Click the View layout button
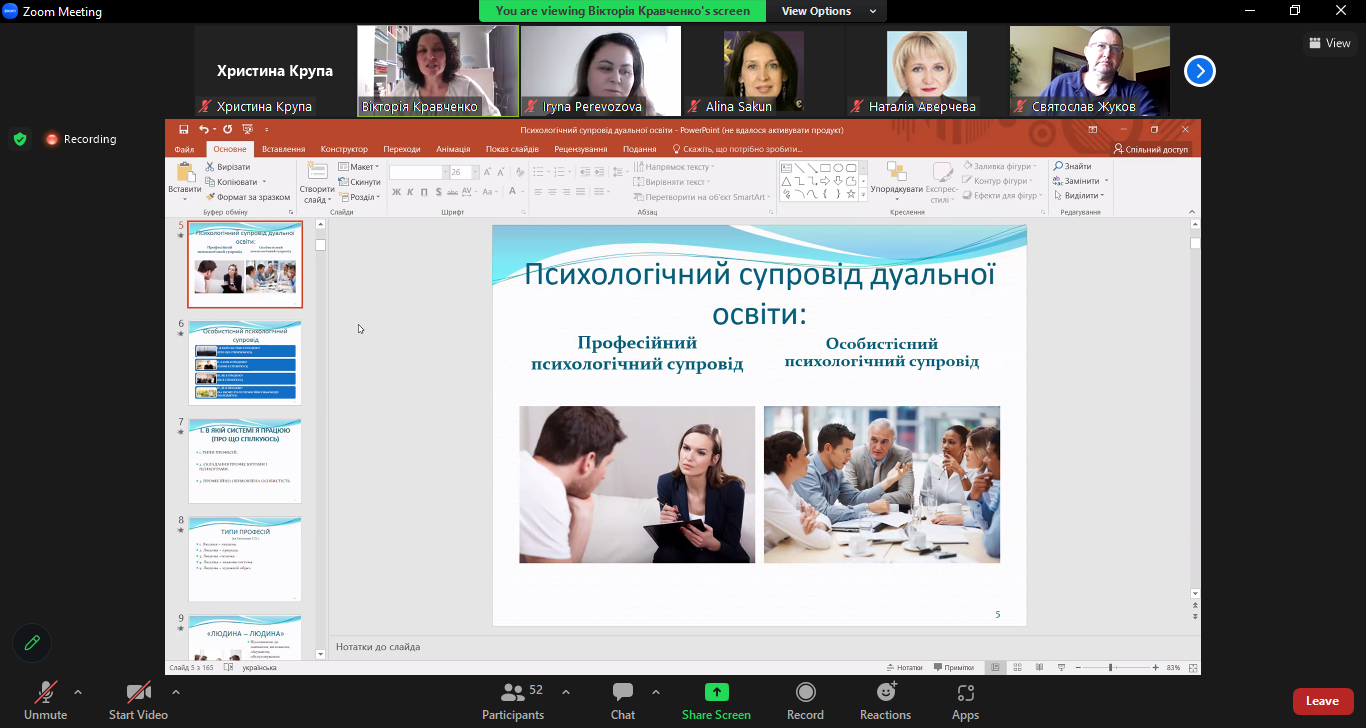Viewport: 1366px width, 728px height. click(1329, 43)
